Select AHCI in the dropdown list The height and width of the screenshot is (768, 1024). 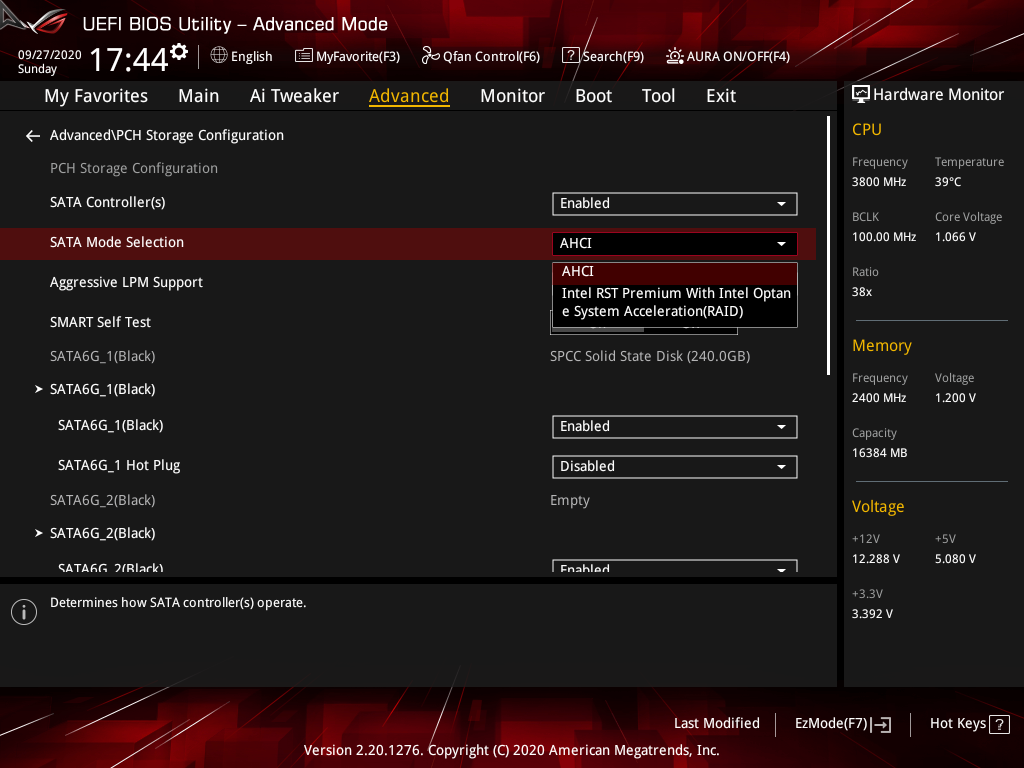coord(675,272)
